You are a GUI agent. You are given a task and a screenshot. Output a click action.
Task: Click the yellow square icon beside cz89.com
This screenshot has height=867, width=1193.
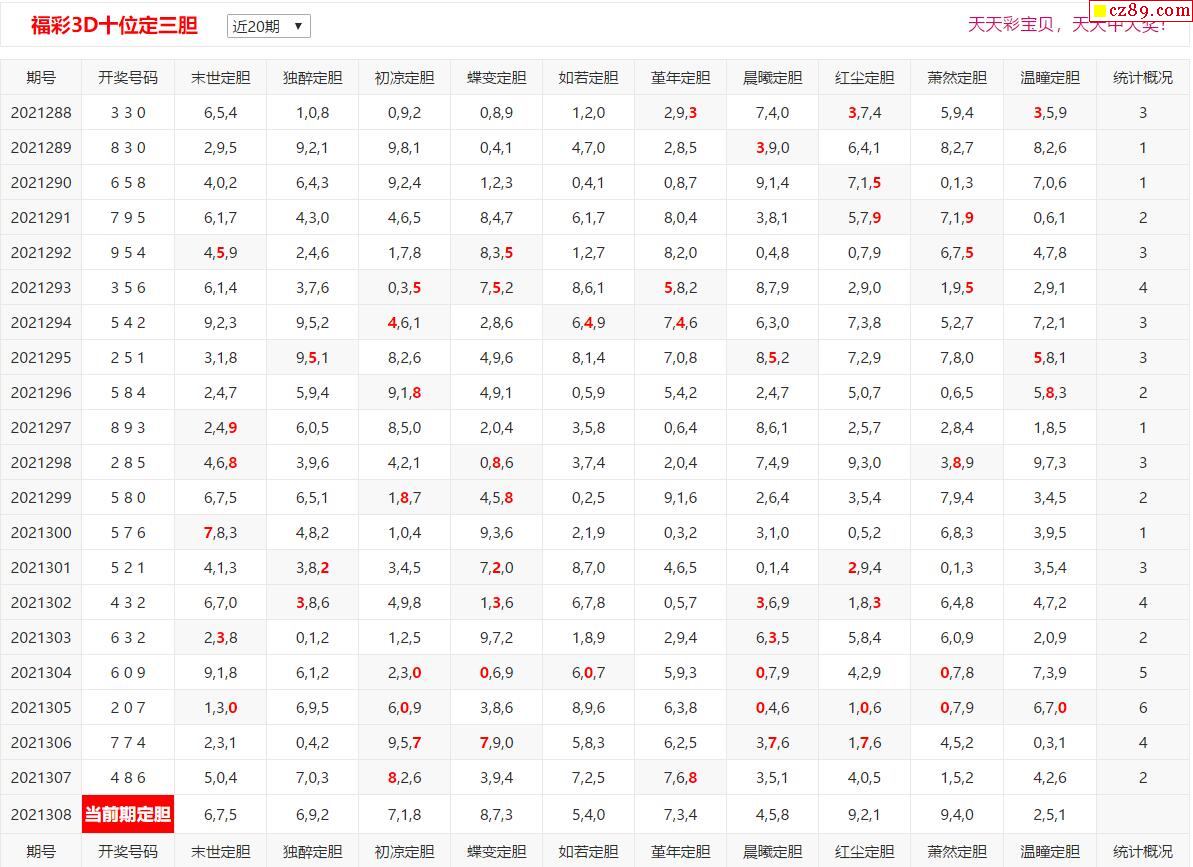[x=1100, y=11]
